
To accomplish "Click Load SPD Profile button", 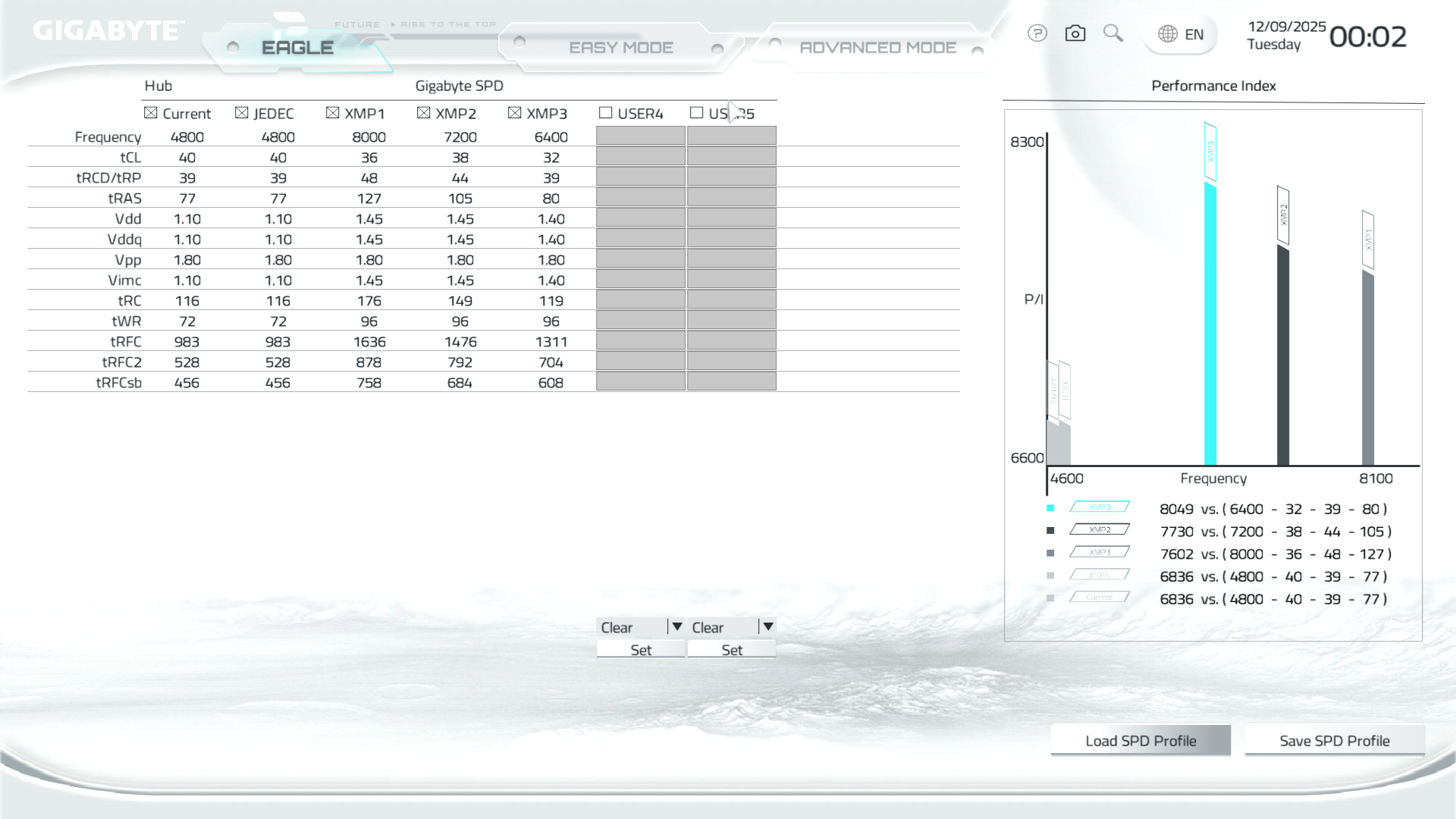I will tap(1140, 741).
